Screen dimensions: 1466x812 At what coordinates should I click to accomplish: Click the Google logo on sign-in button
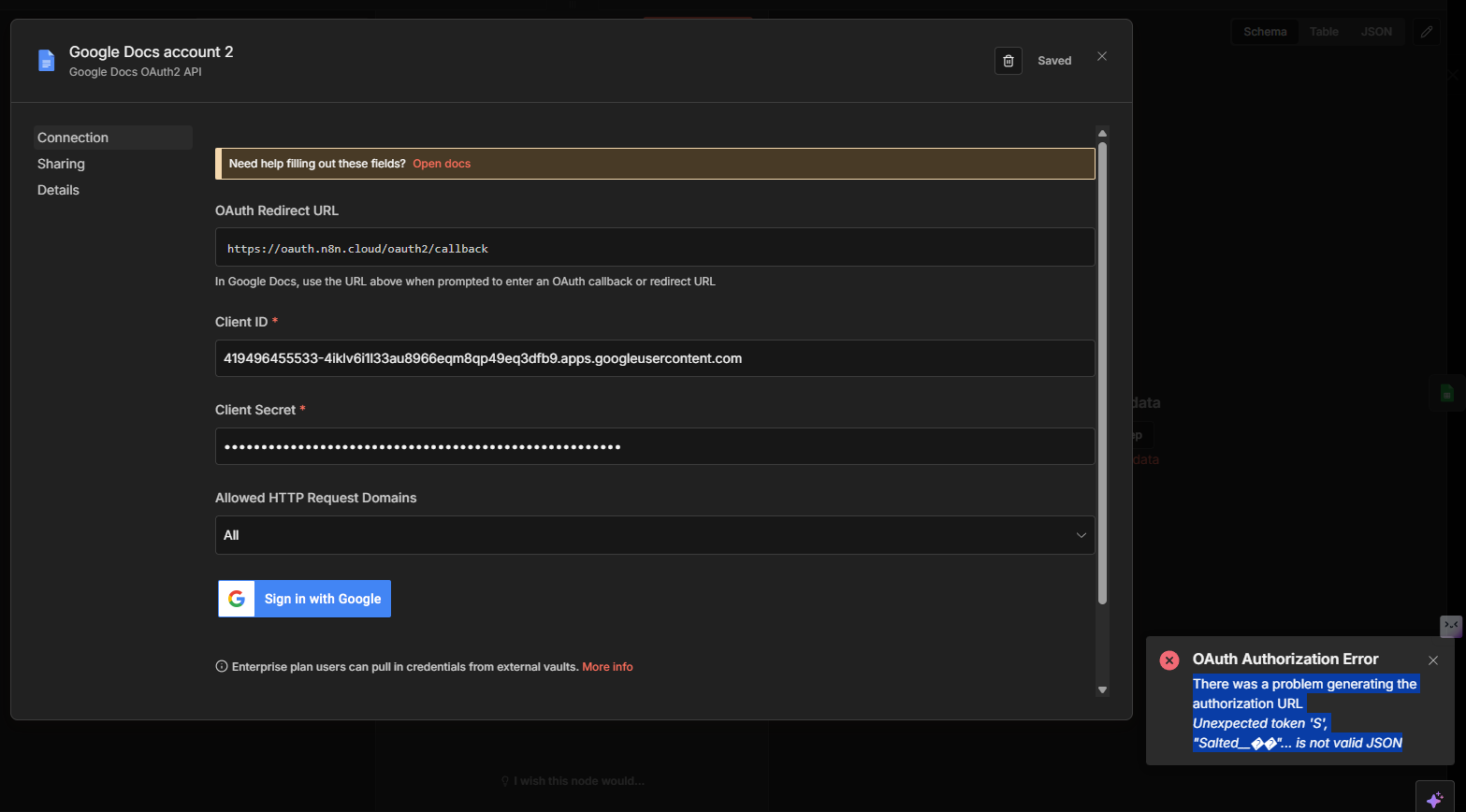(237, 599)
